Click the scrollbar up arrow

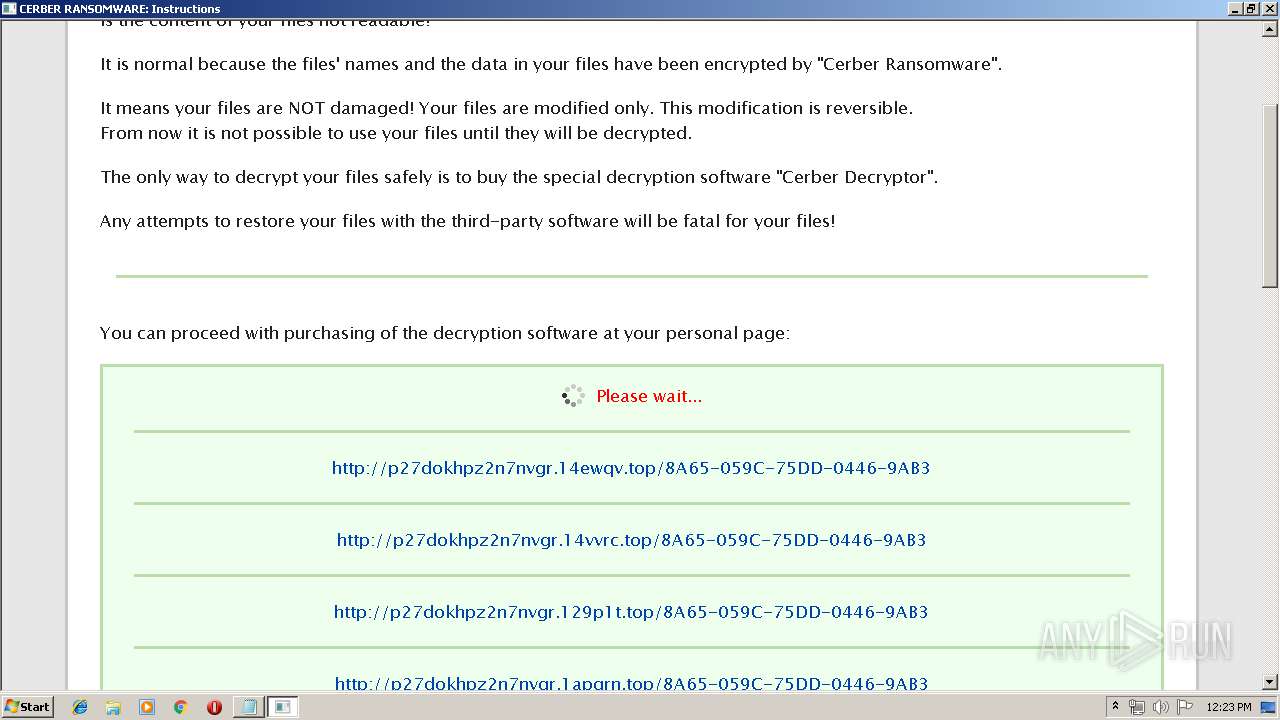[1271, 27]
